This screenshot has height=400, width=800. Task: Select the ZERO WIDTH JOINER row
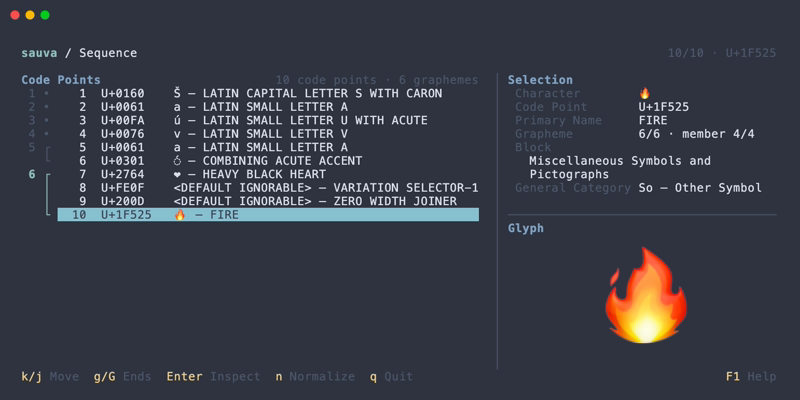(x=268, y=201)
